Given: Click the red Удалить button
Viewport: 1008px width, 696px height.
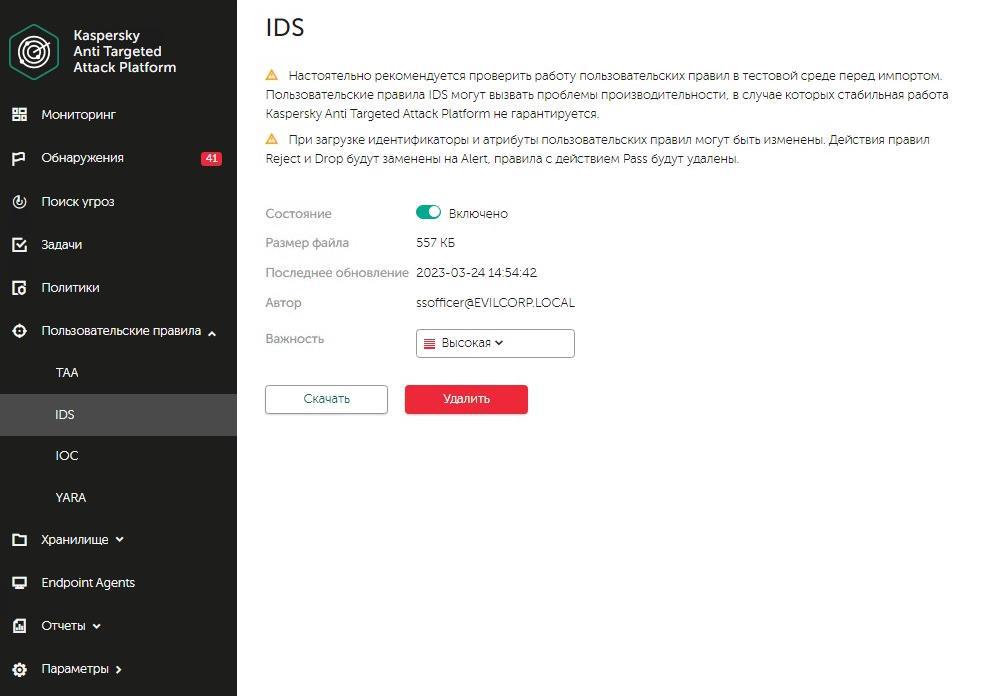Looking at the screenshot, I should coord(466,399).
